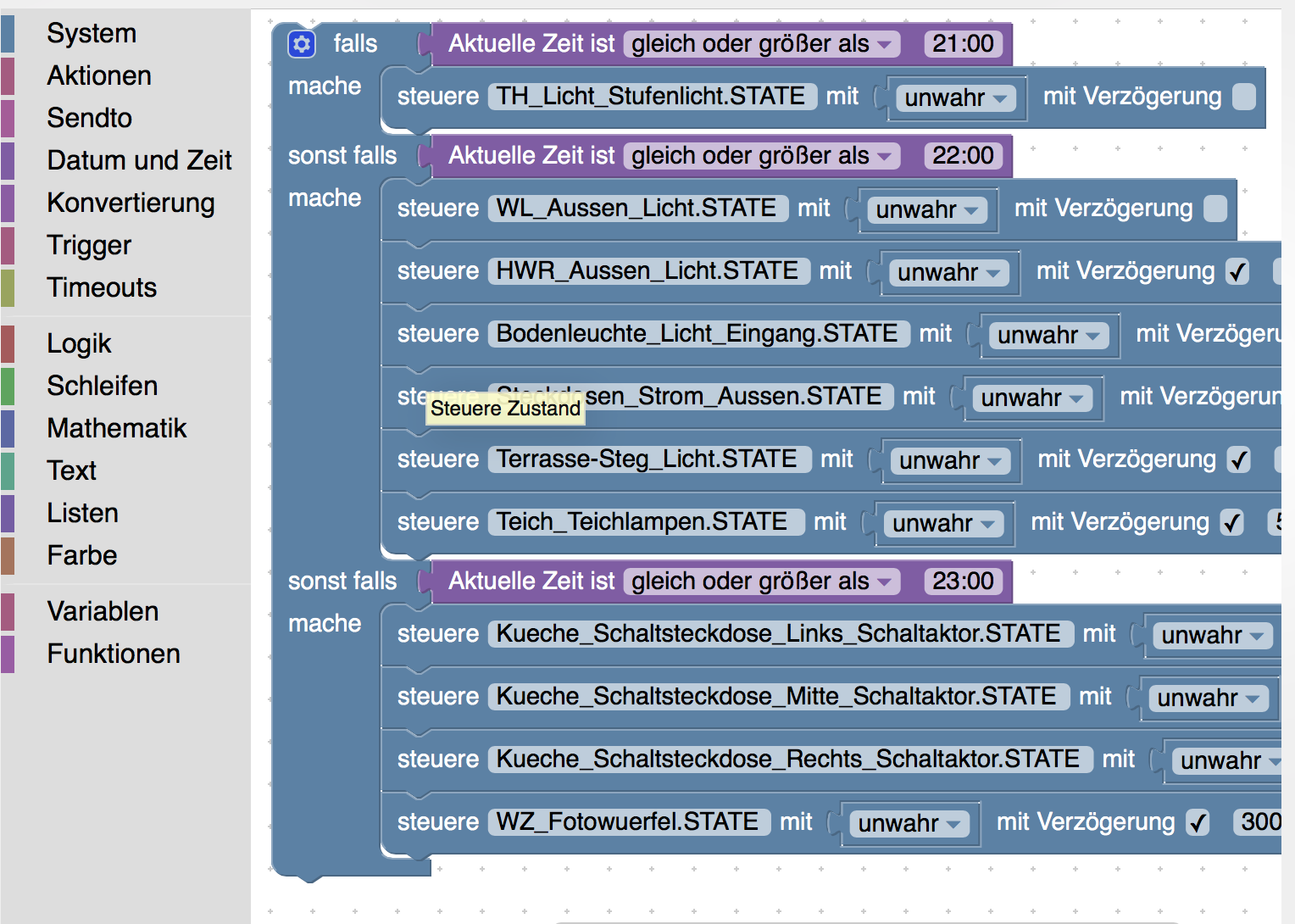1295x924 pixels.
Task: Click "steuere" label before Teich_Teichlampen.STATE
Action: tap(438, 521)
